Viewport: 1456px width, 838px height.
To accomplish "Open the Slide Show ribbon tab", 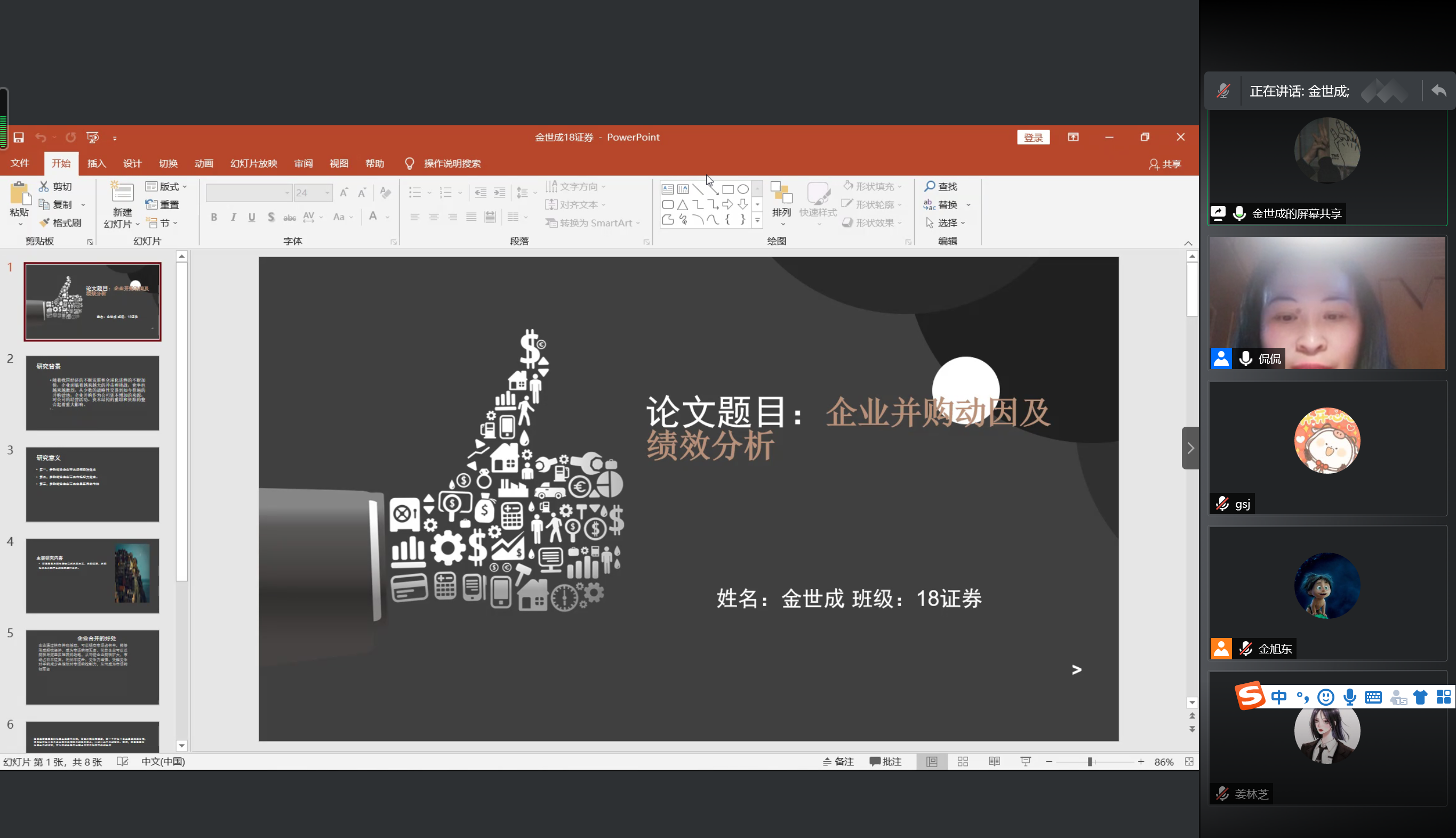I will tap(254, 163).
